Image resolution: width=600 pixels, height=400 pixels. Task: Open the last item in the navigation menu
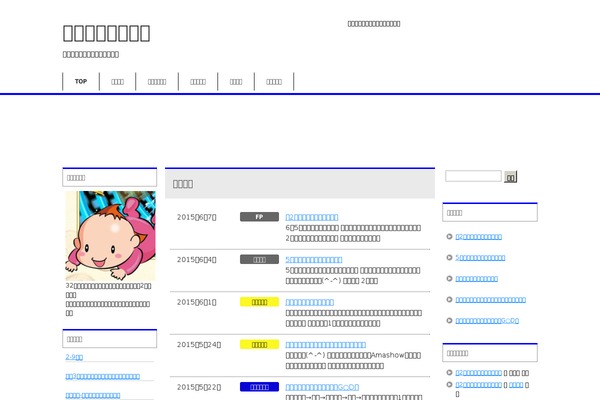pyautogui.click(x=274, y=82)
